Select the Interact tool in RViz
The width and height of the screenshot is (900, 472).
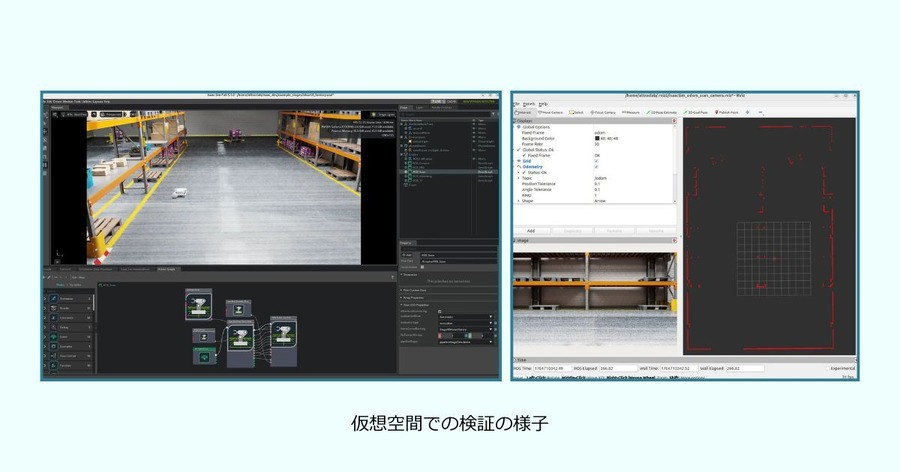click(525, 113)
